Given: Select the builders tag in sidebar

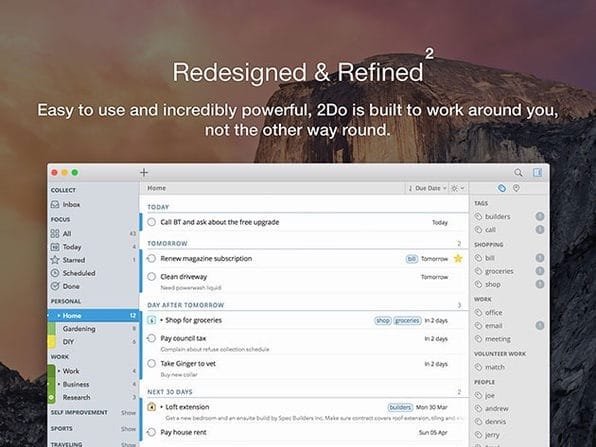Looking at the screenshot, I should pos(509,217).
